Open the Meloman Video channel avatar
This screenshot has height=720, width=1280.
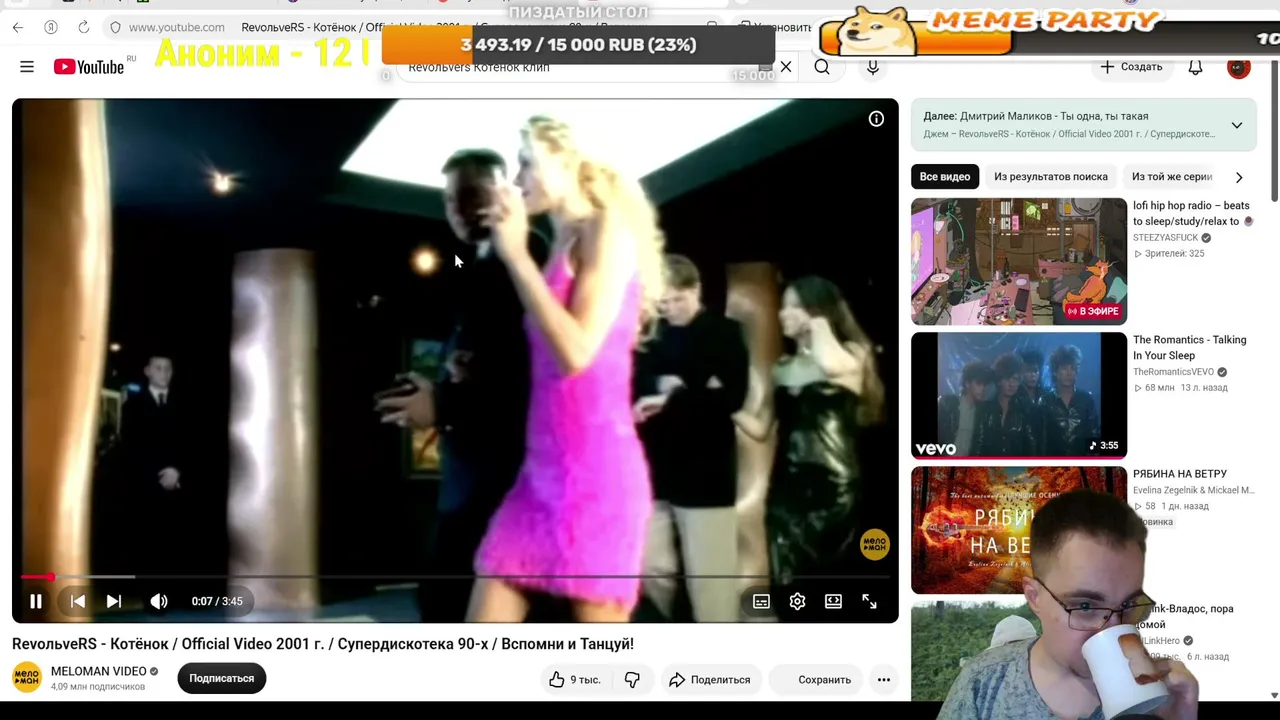coord(27,677)
